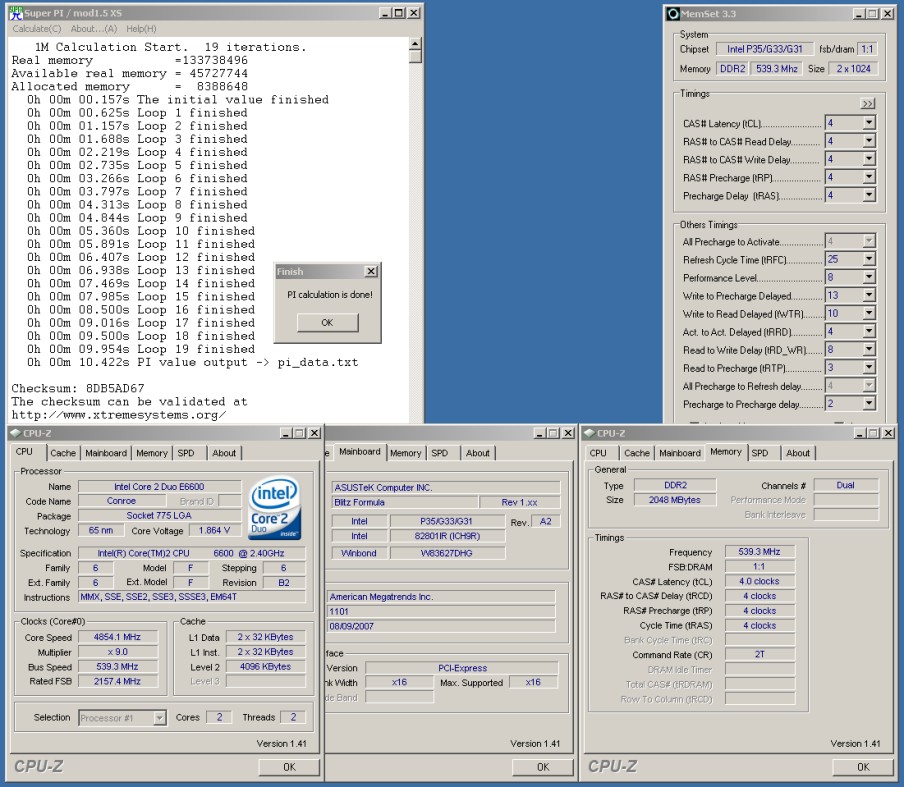This screenshot has width=904, height=787.
Task: Click the 'Loop 19 finished' line in Super PI
Action: pyautogui.click(x=141, y=349)
